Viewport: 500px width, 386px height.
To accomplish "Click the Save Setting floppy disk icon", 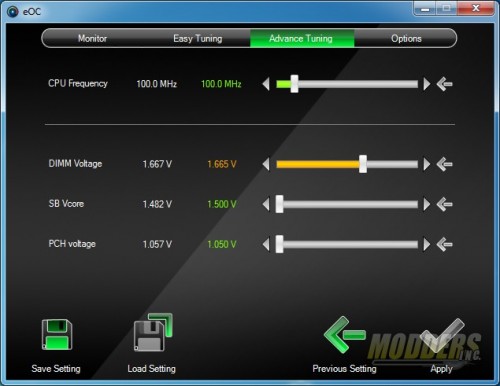I will click(x=57, y=334).
